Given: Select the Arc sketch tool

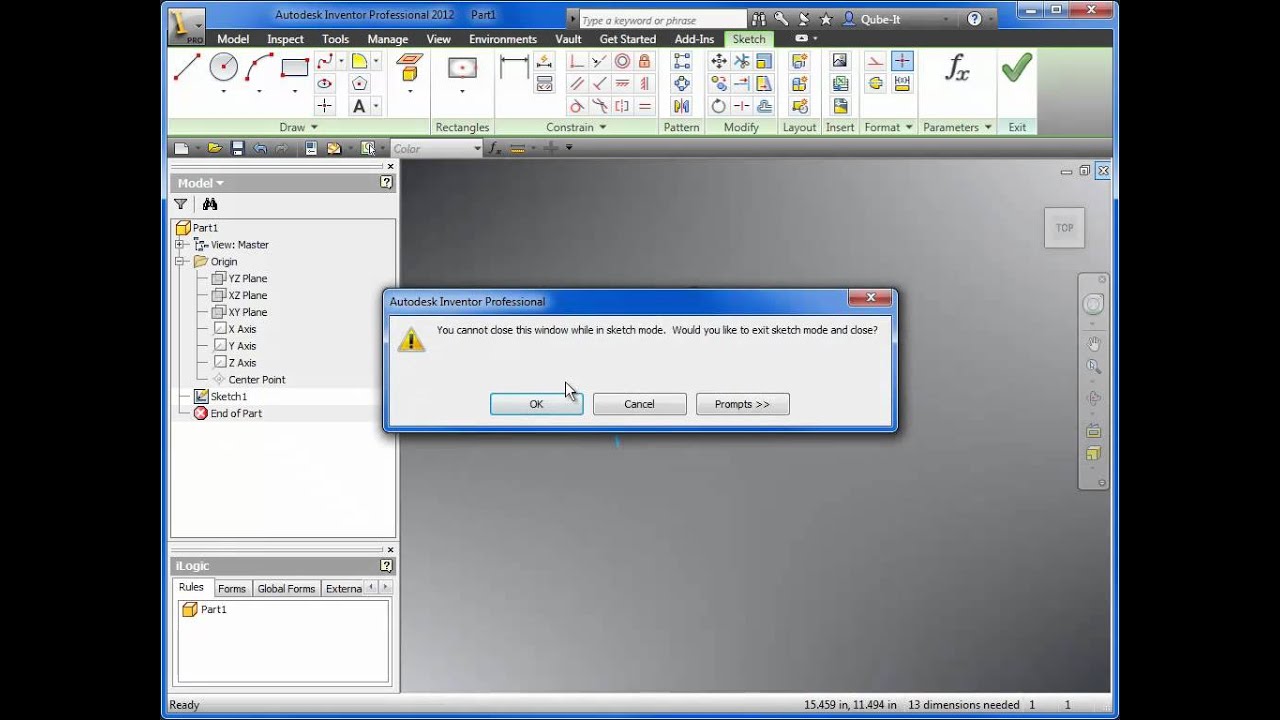Looking at the screenshot, I should (x=259, y=68).
